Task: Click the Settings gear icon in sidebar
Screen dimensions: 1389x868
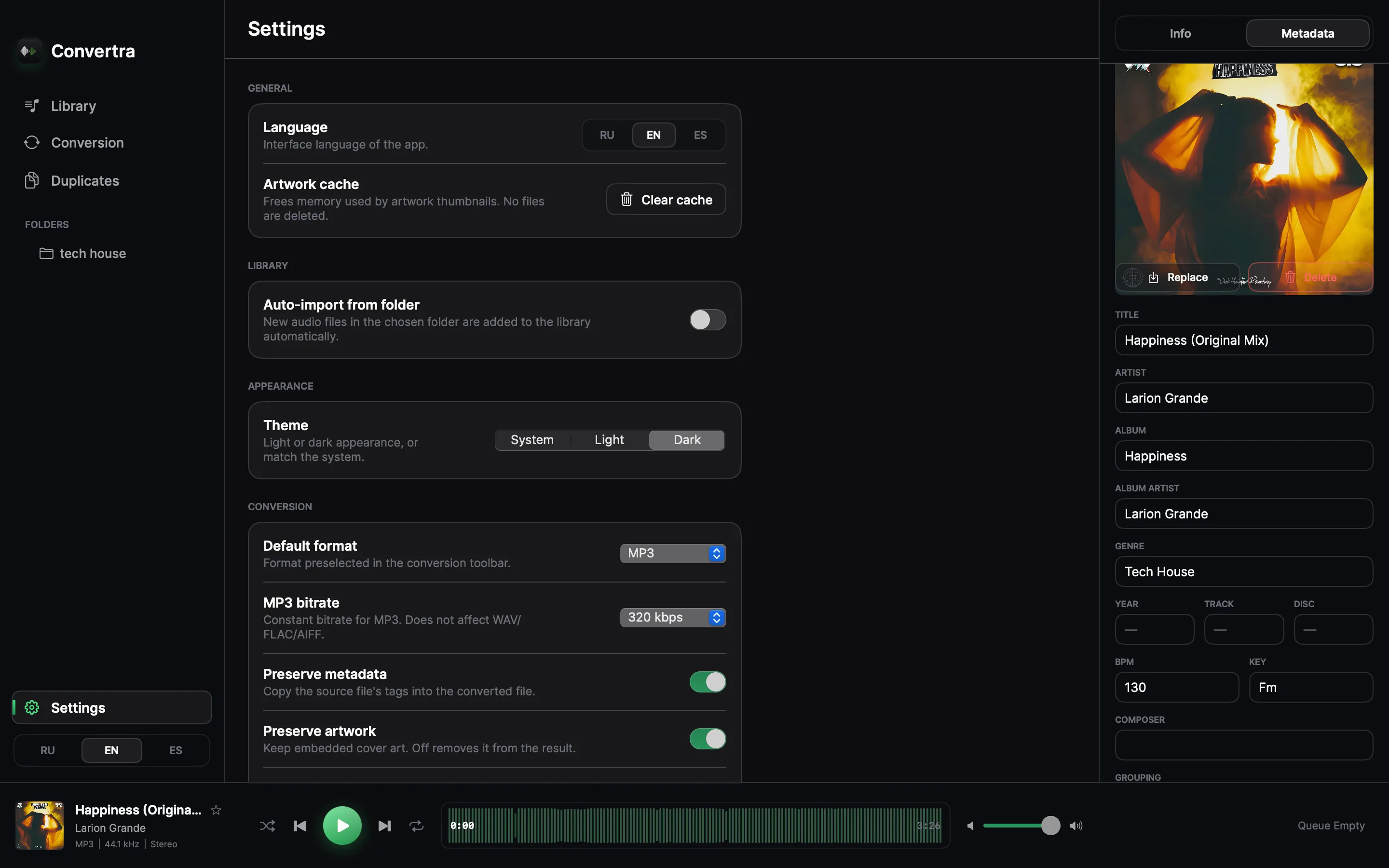Action: 32,708
